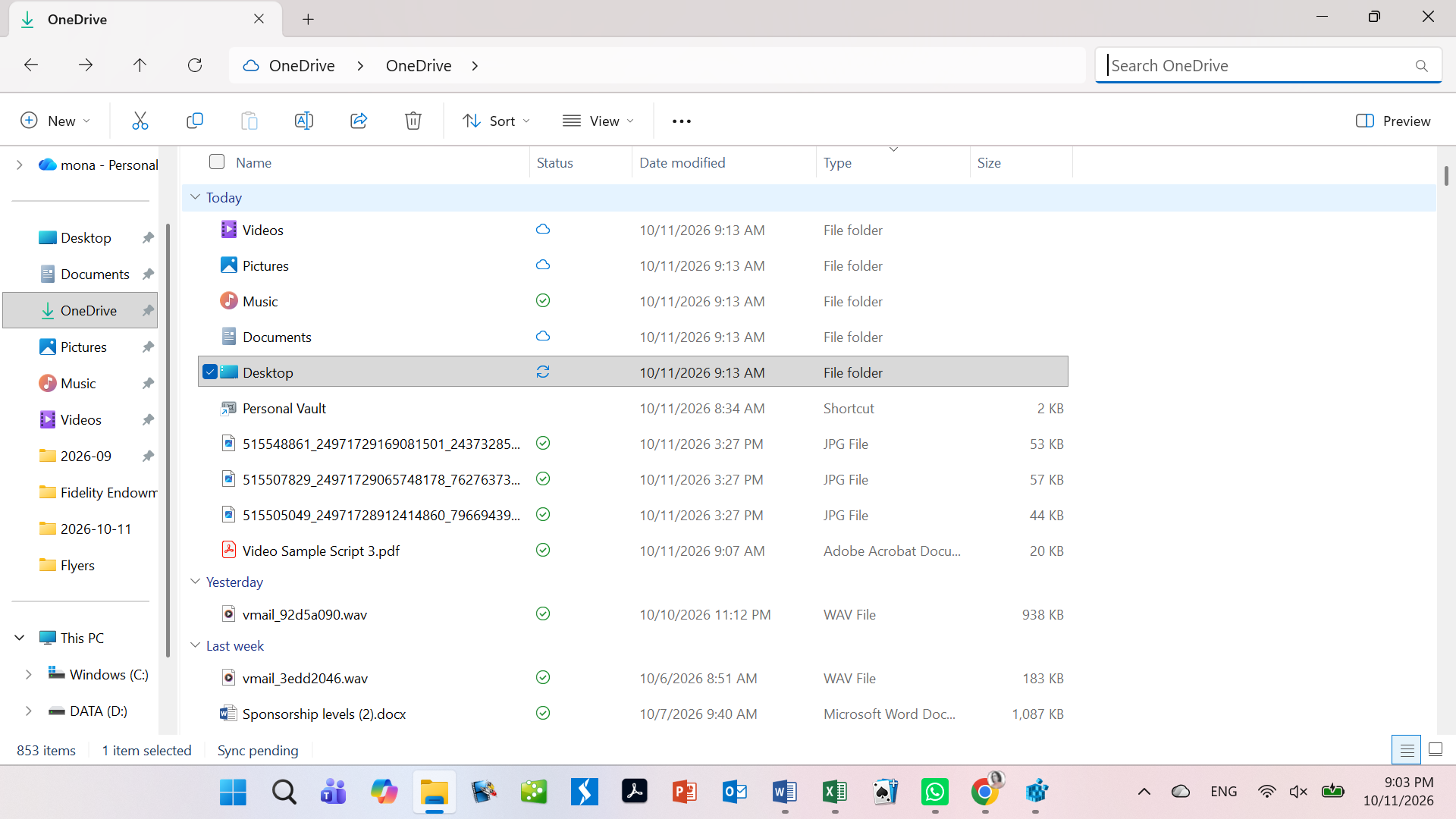The width and height of the screenshot is (1456, 819).
Task: Switch to details view icon in status bar
Action: 1407,750
